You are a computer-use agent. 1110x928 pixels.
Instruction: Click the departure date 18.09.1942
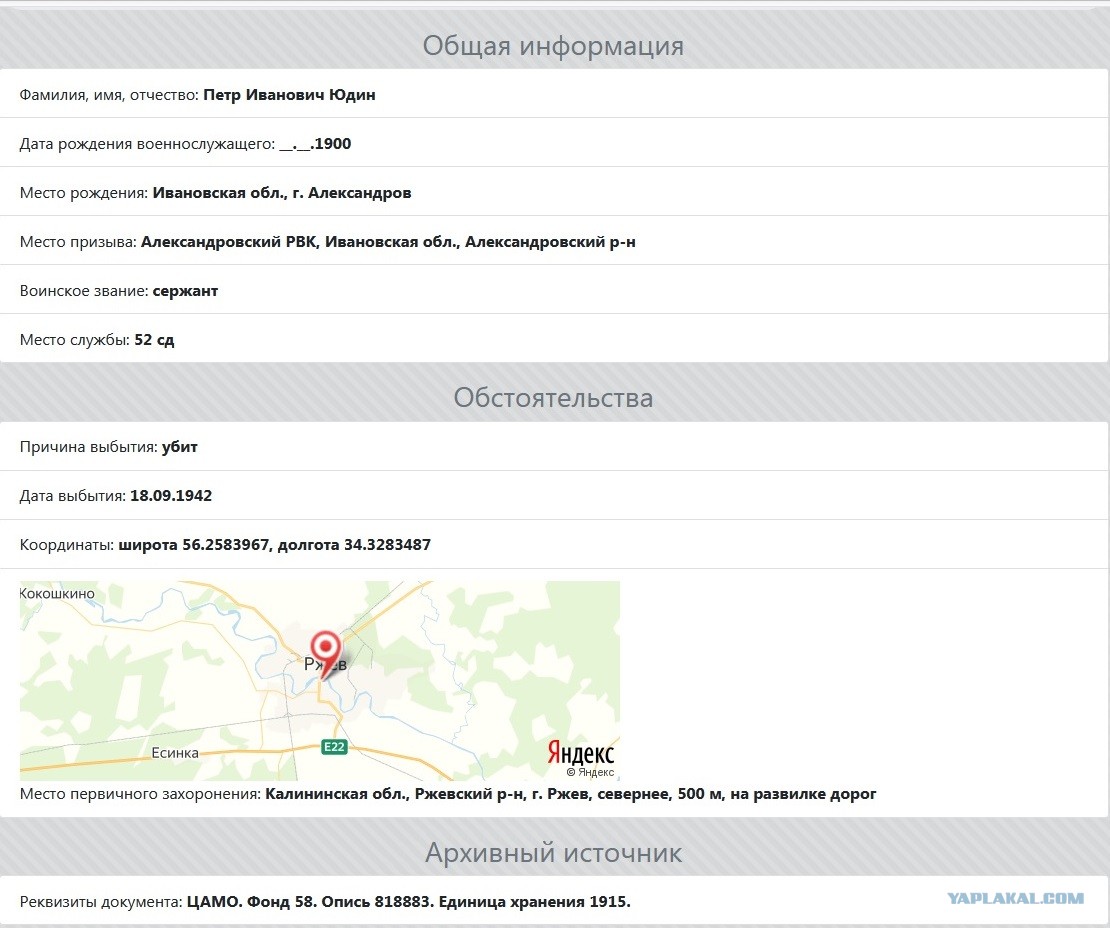[x=171, y=495]
